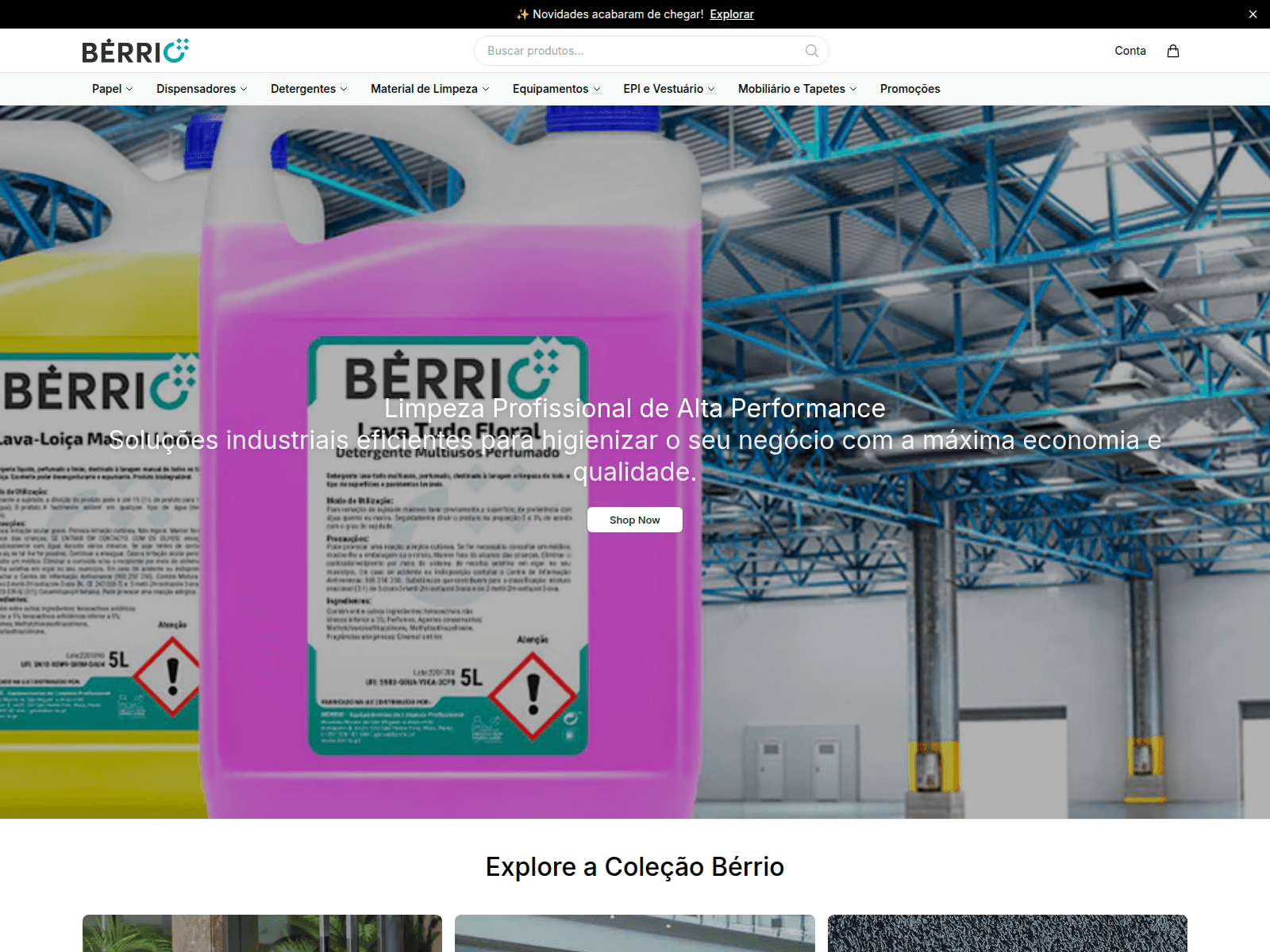The height and width of the screenshot is (952, 1270).
Task: Expand Material de Limpeza menu
Action: pos(429,89)
